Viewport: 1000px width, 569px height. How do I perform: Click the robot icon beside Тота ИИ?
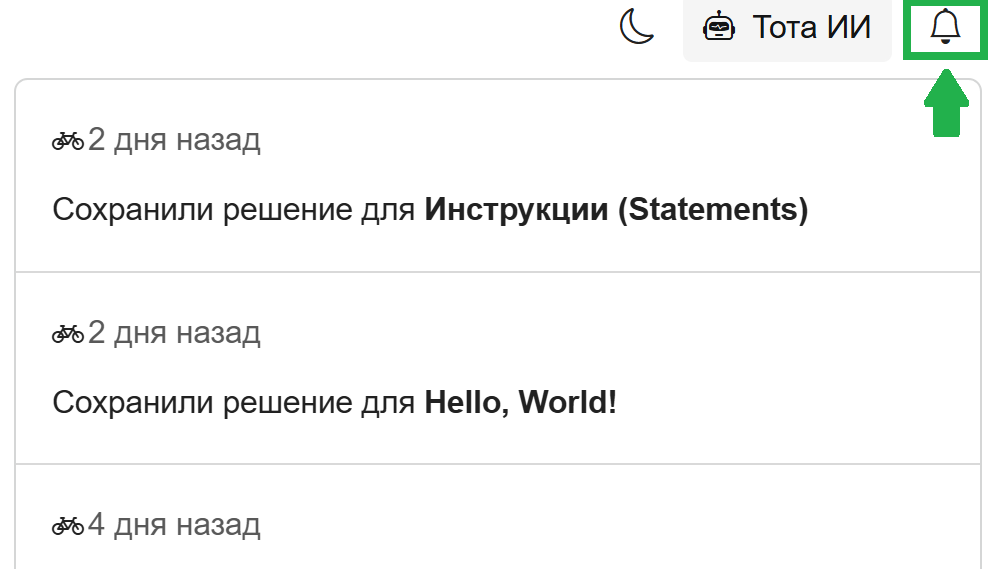[x=719, y=27]
